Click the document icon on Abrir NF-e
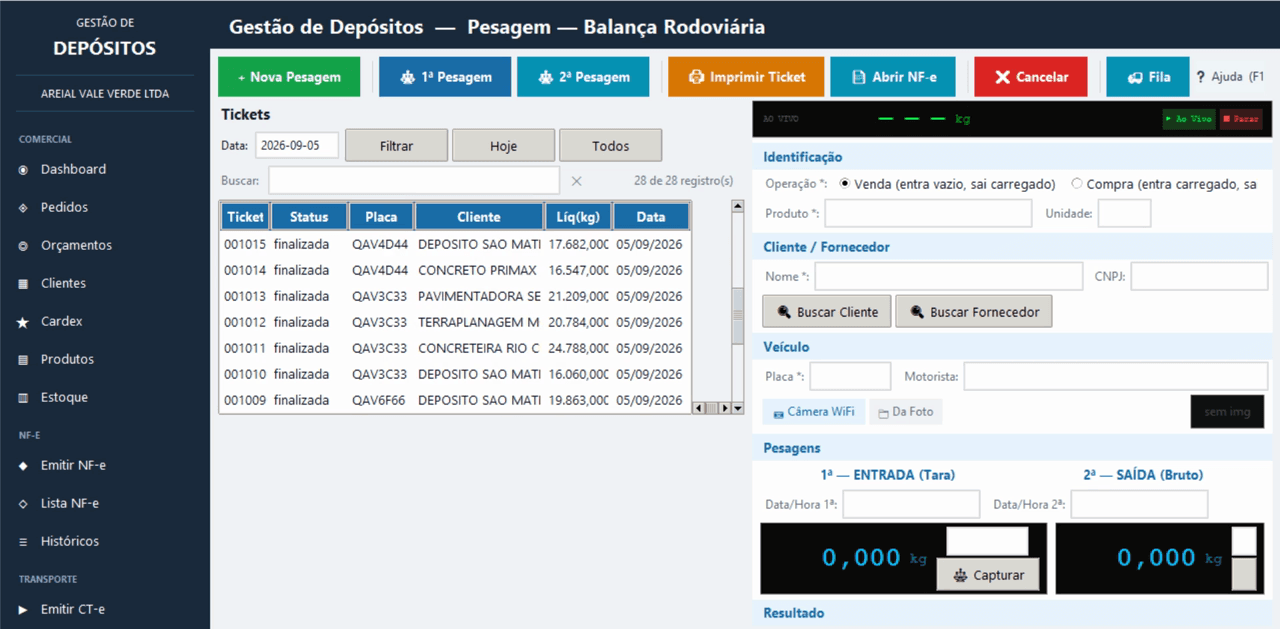1280x629 pixels. (x=859, y=77)
